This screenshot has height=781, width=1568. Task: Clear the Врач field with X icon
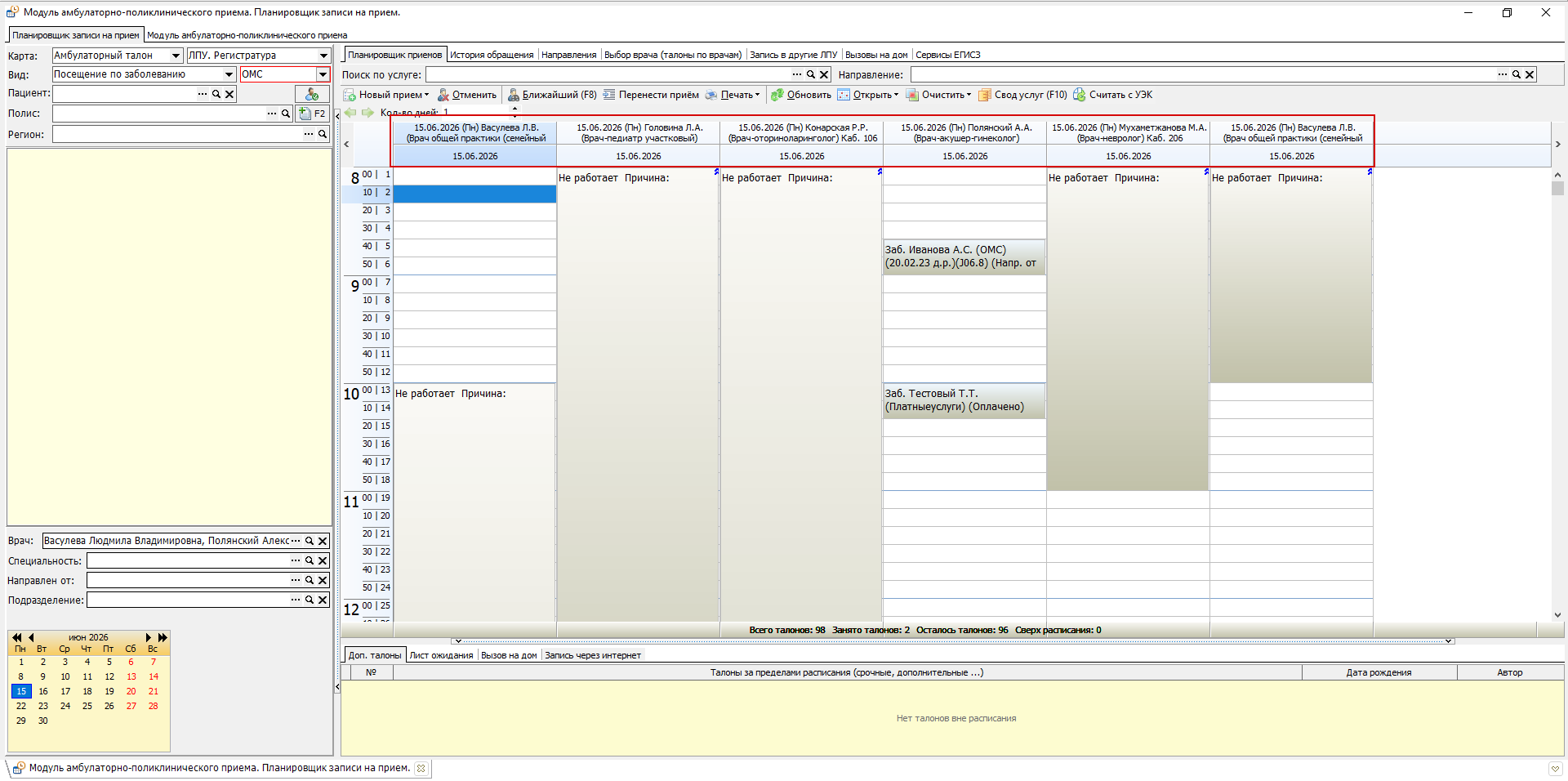(x=323, y=541)
